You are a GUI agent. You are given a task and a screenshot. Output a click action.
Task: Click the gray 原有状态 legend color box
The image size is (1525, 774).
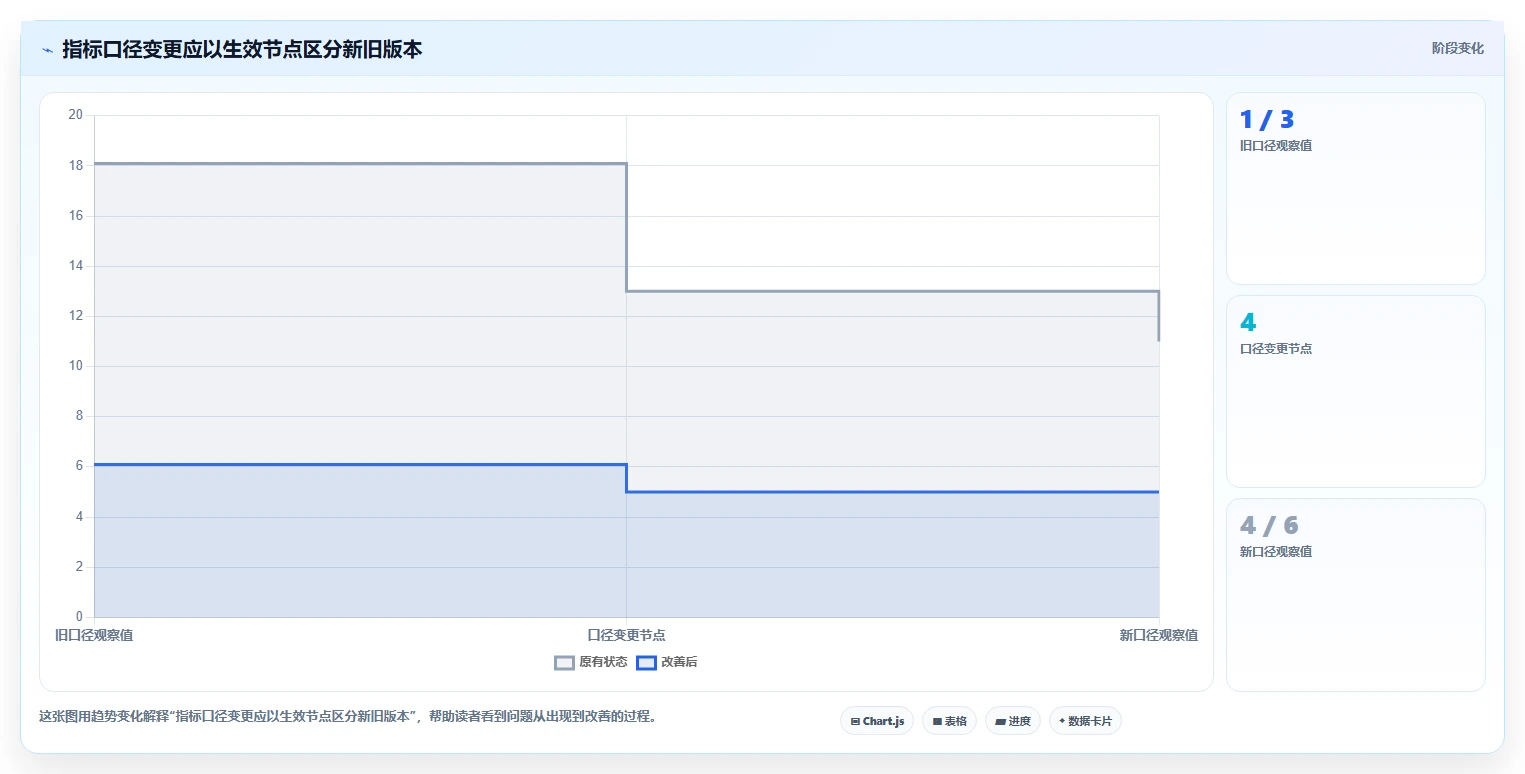coord(565,662)
